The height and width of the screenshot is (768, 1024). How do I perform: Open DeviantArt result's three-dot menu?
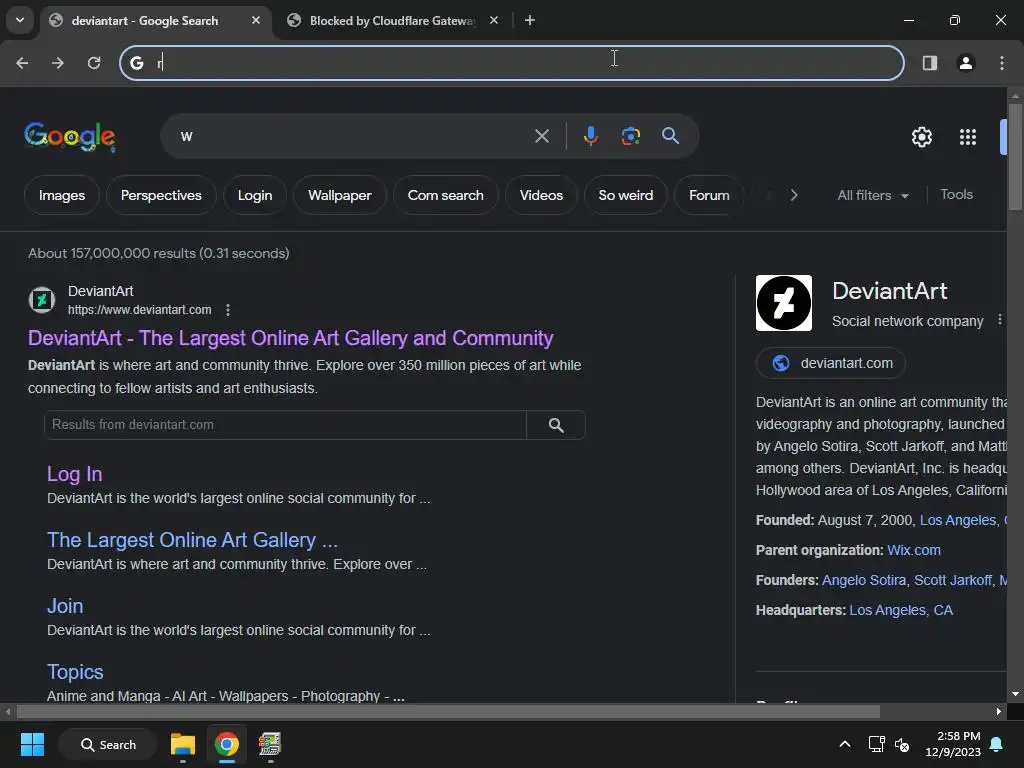click(228, 310)
